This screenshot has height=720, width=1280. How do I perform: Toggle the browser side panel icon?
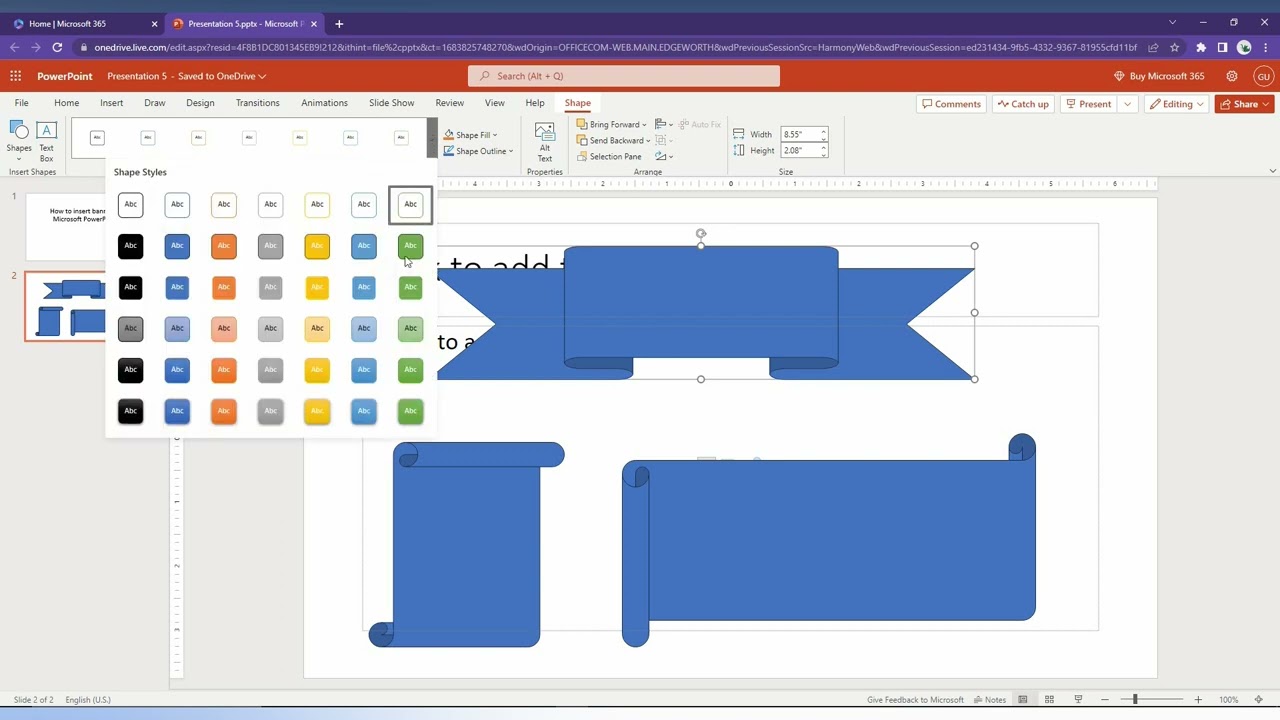(1222, 47)
